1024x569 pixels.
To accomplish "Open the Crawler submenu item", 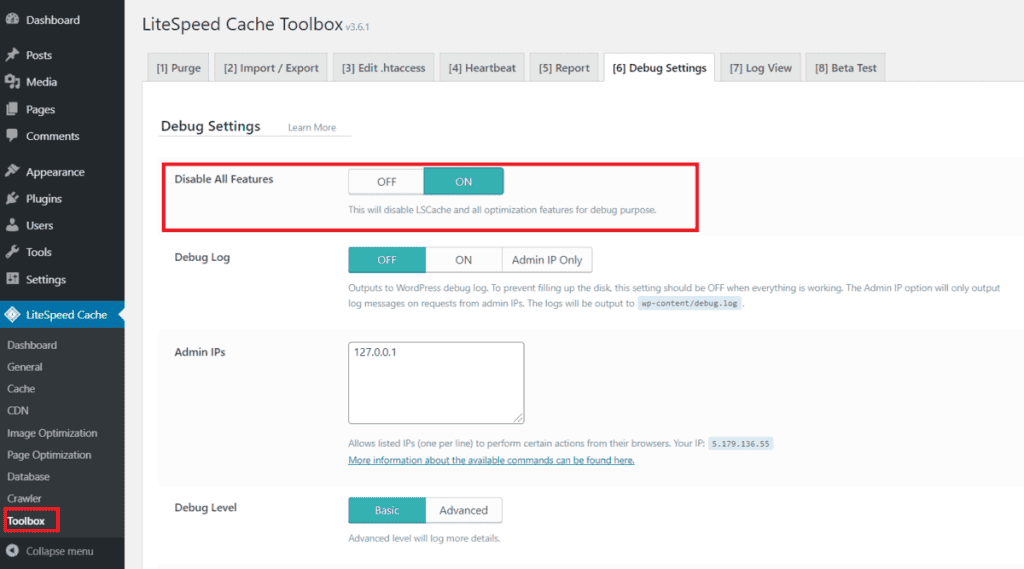I will [x=24, y=498].
